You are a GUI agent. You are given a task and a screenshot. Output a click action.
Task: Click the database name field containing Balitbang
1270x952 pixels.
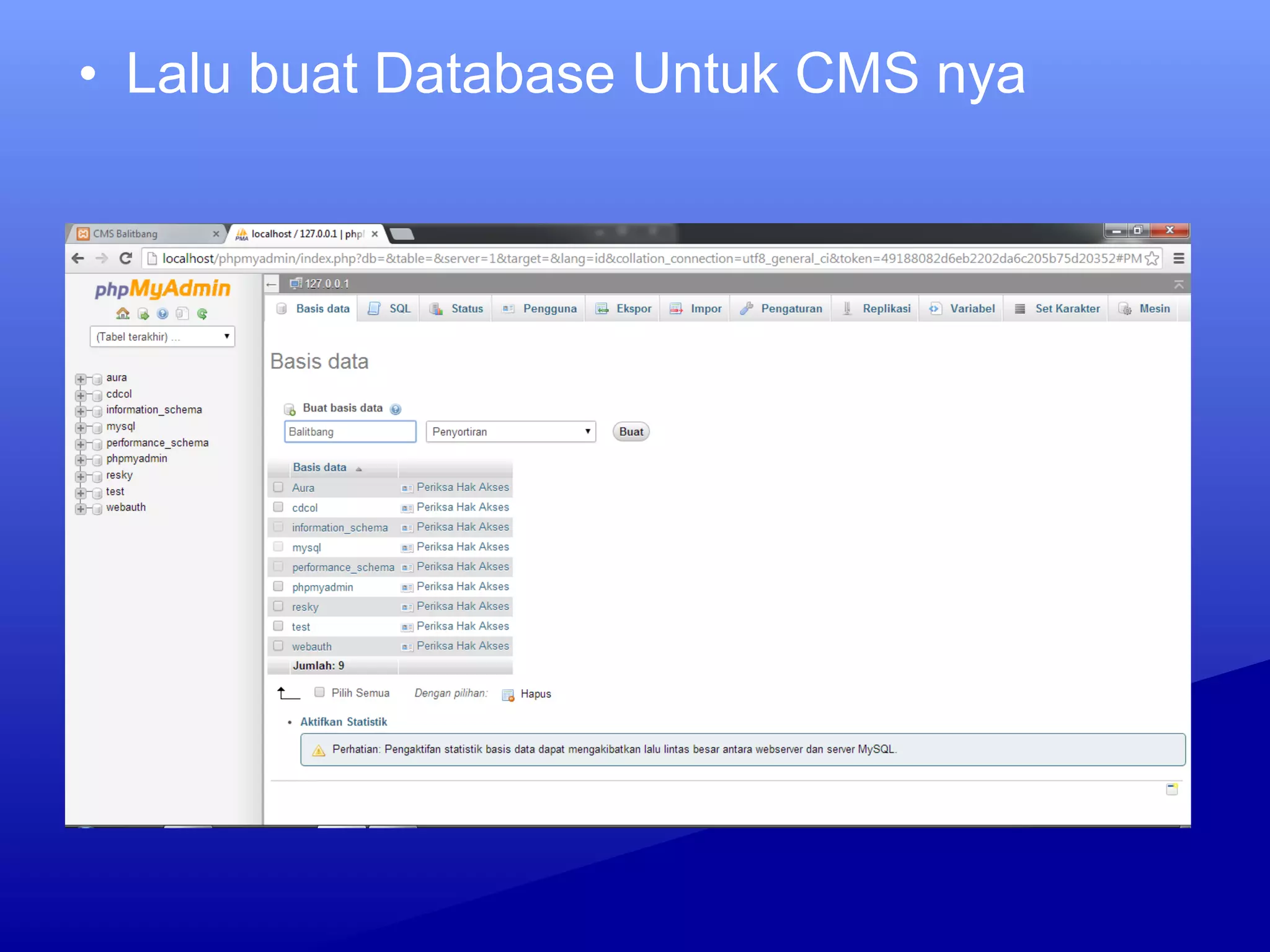[350, 431]
